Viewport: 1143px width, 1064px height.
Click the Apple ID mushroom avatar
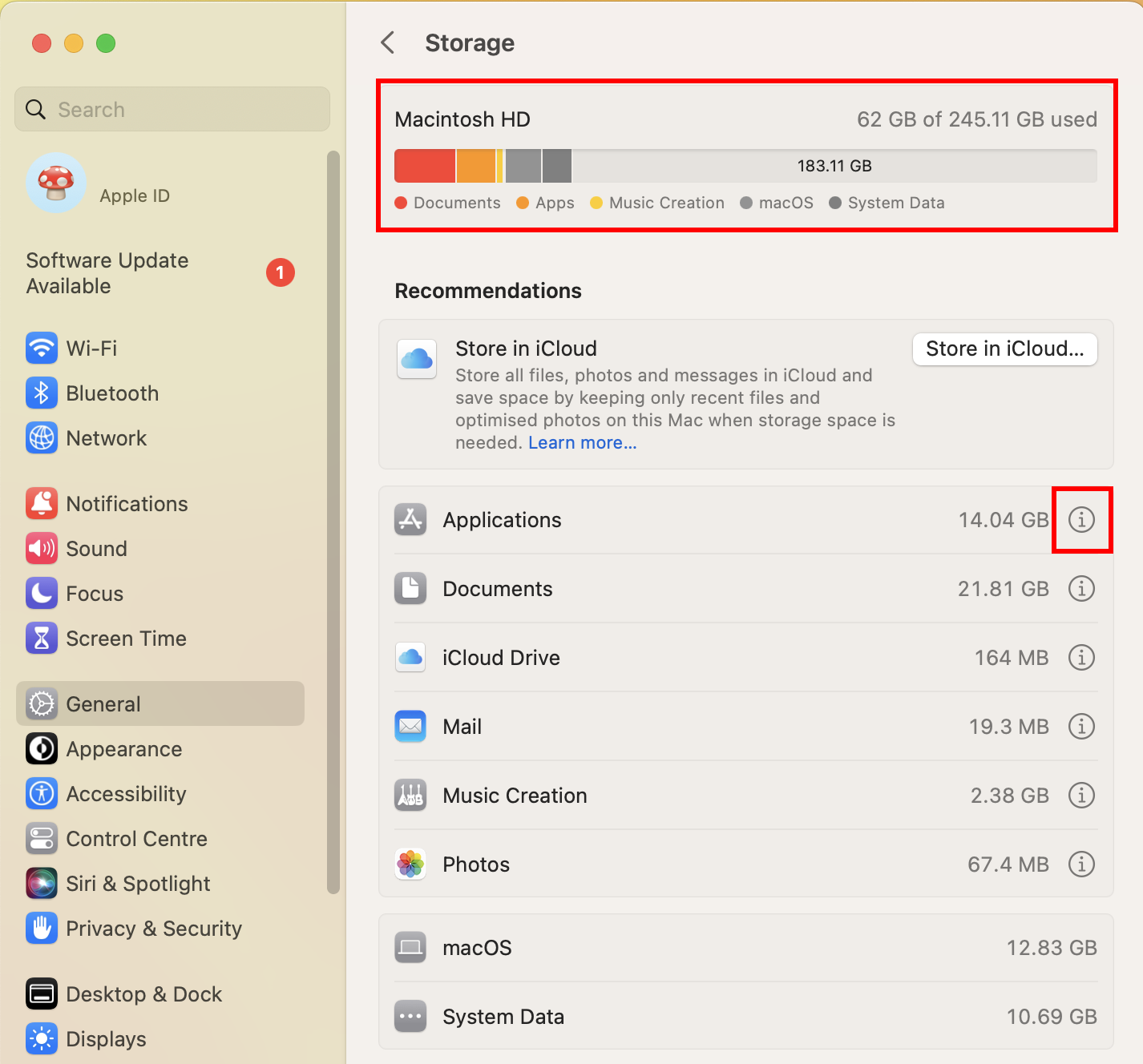tap(56, 183)
